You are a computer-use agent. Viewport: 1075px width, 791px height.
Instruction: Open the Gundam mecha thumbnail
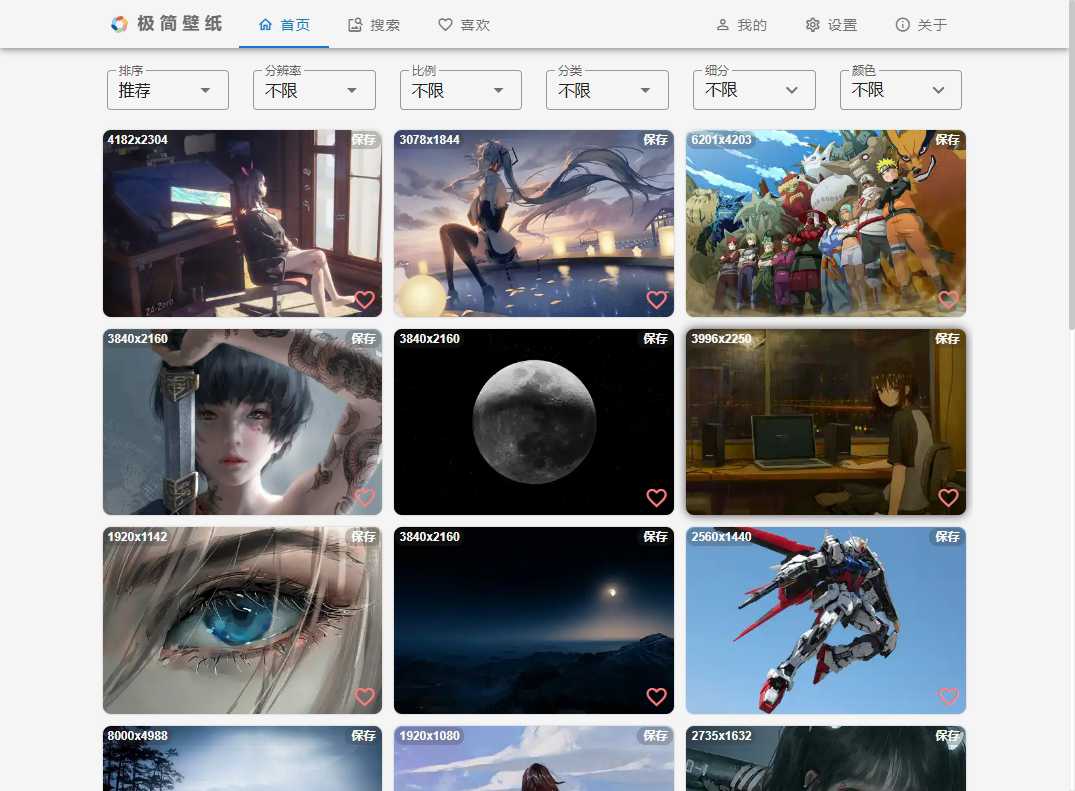click(826, 620)
